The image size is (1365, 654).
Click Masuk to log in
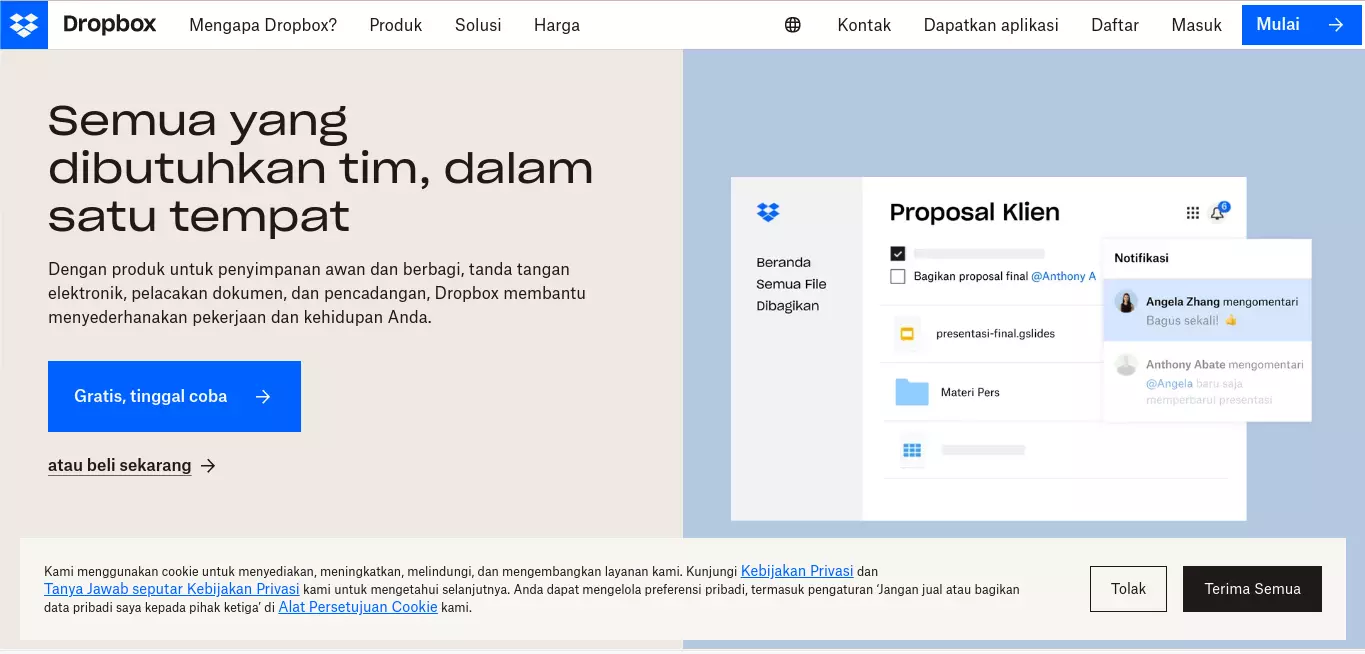(1197, 25)
